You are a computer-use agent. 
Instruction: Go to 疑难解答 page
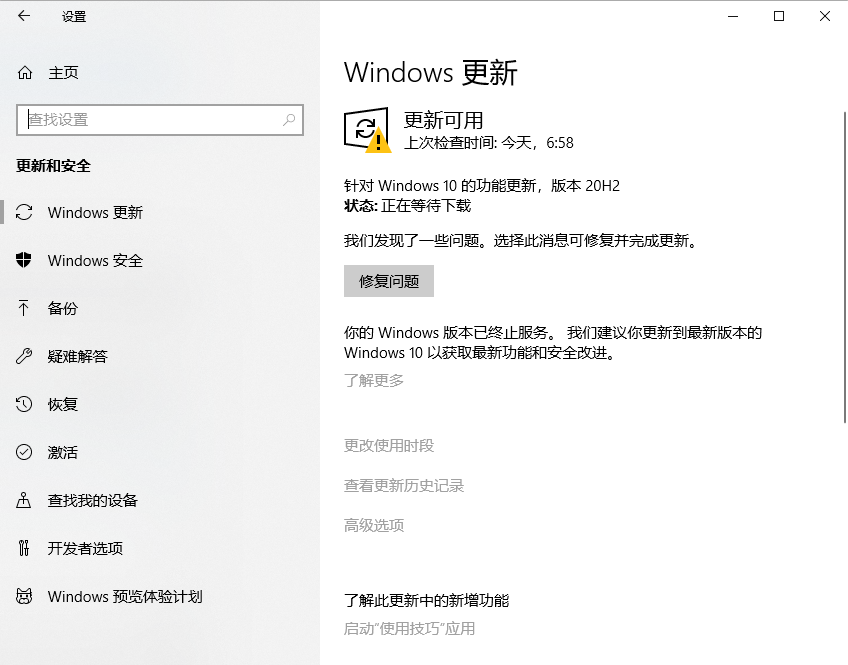78,356
